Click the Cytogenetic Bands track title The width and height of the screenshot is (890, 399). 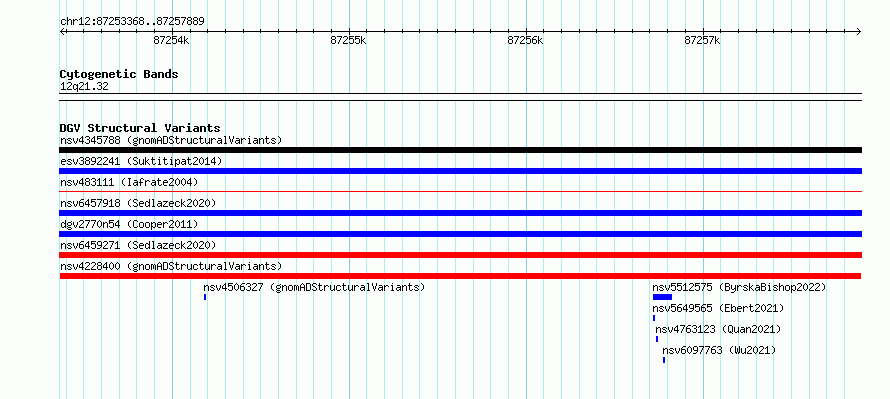[119, 74]
